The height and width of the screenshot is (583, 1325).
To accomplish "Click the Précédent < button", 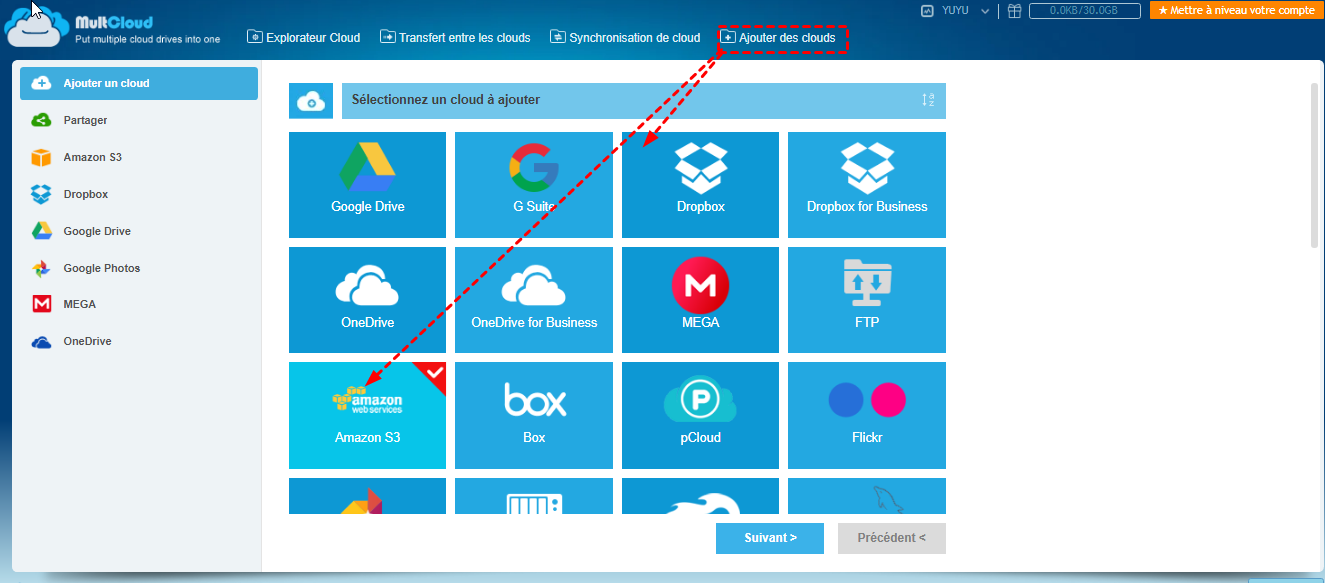I will [x=892, y=538].
